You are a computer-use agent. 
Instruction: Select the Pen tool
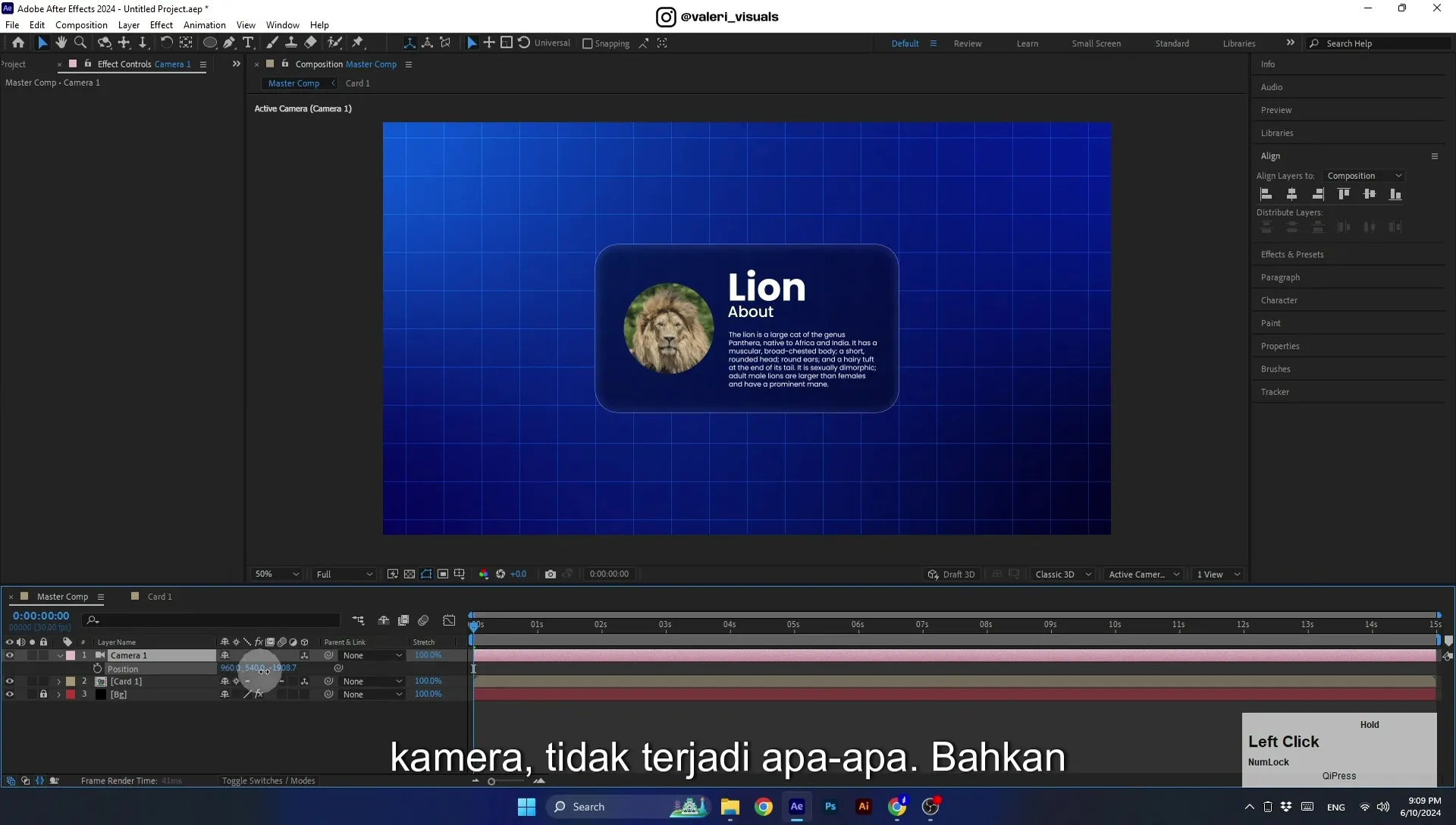(x=229, y=43)
